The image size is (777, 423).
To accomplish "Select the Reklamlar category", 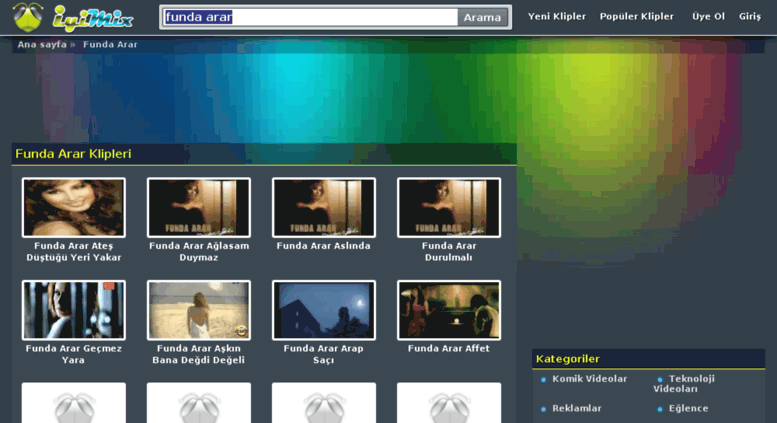I will pyautogui.click(x=576, y=409).
